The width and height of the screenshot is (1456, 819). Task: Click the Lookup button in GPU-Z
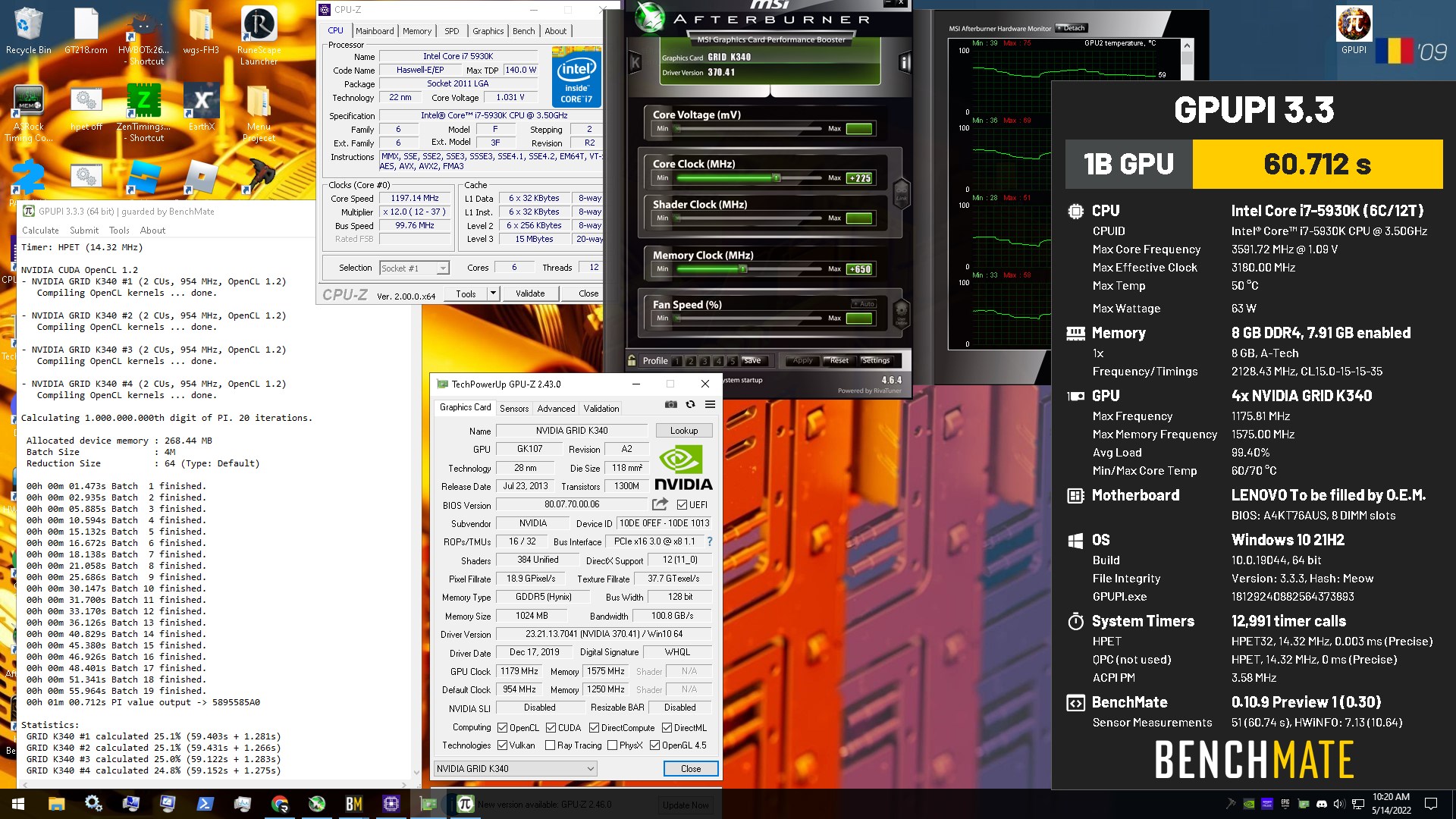pos(684,430)
